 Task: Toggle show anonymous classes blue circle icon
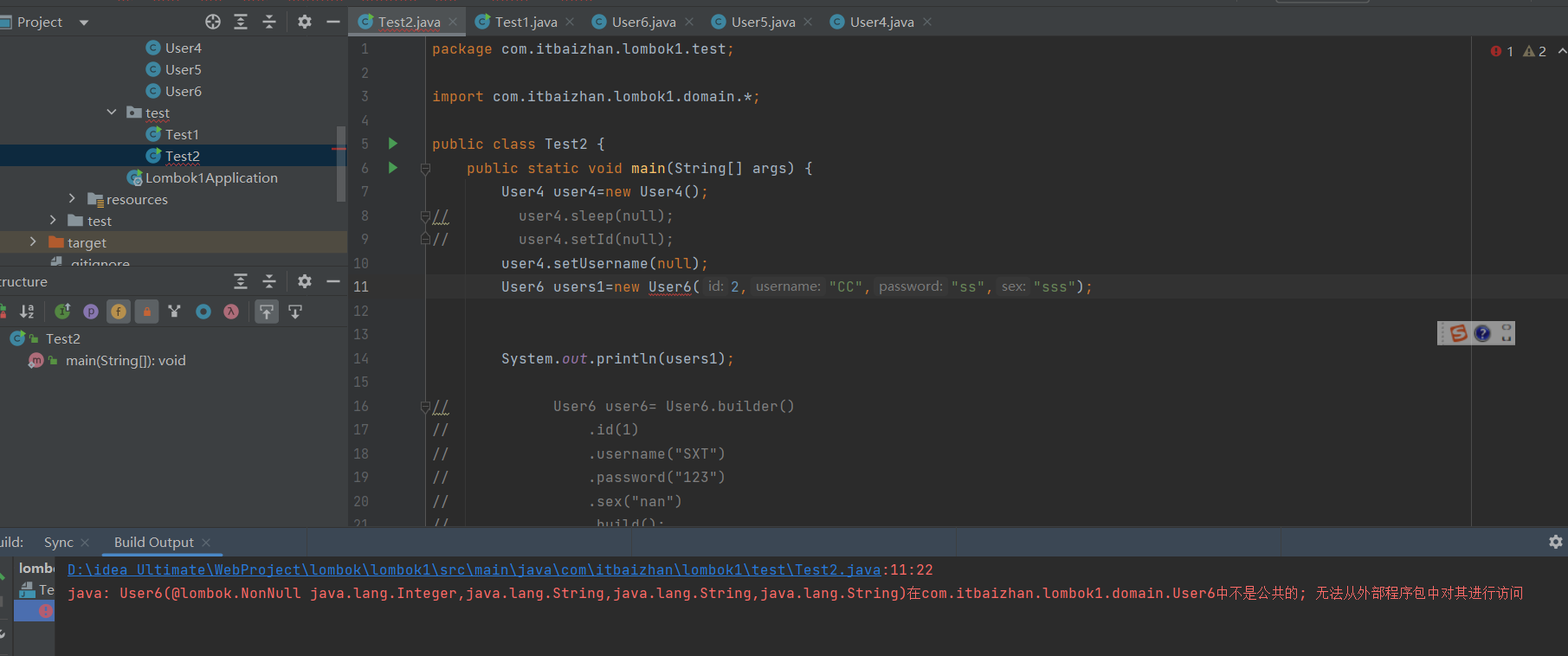tap(203, 312)
